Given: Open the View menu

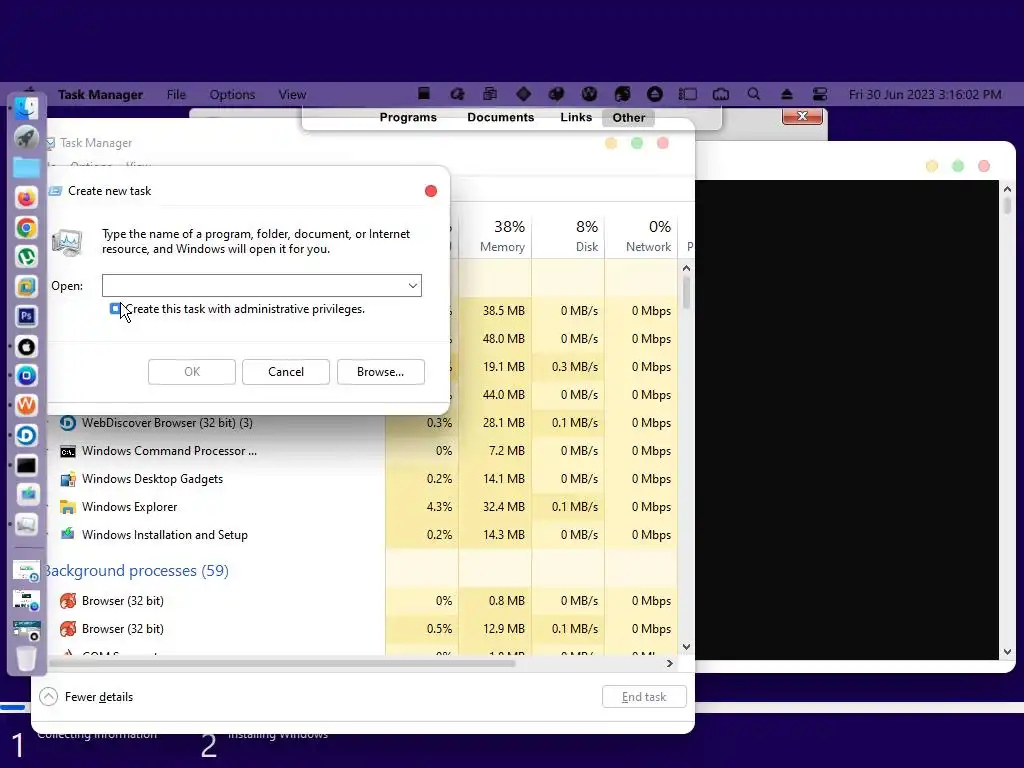Looking at the screenshot, I should tap(292, 95).
